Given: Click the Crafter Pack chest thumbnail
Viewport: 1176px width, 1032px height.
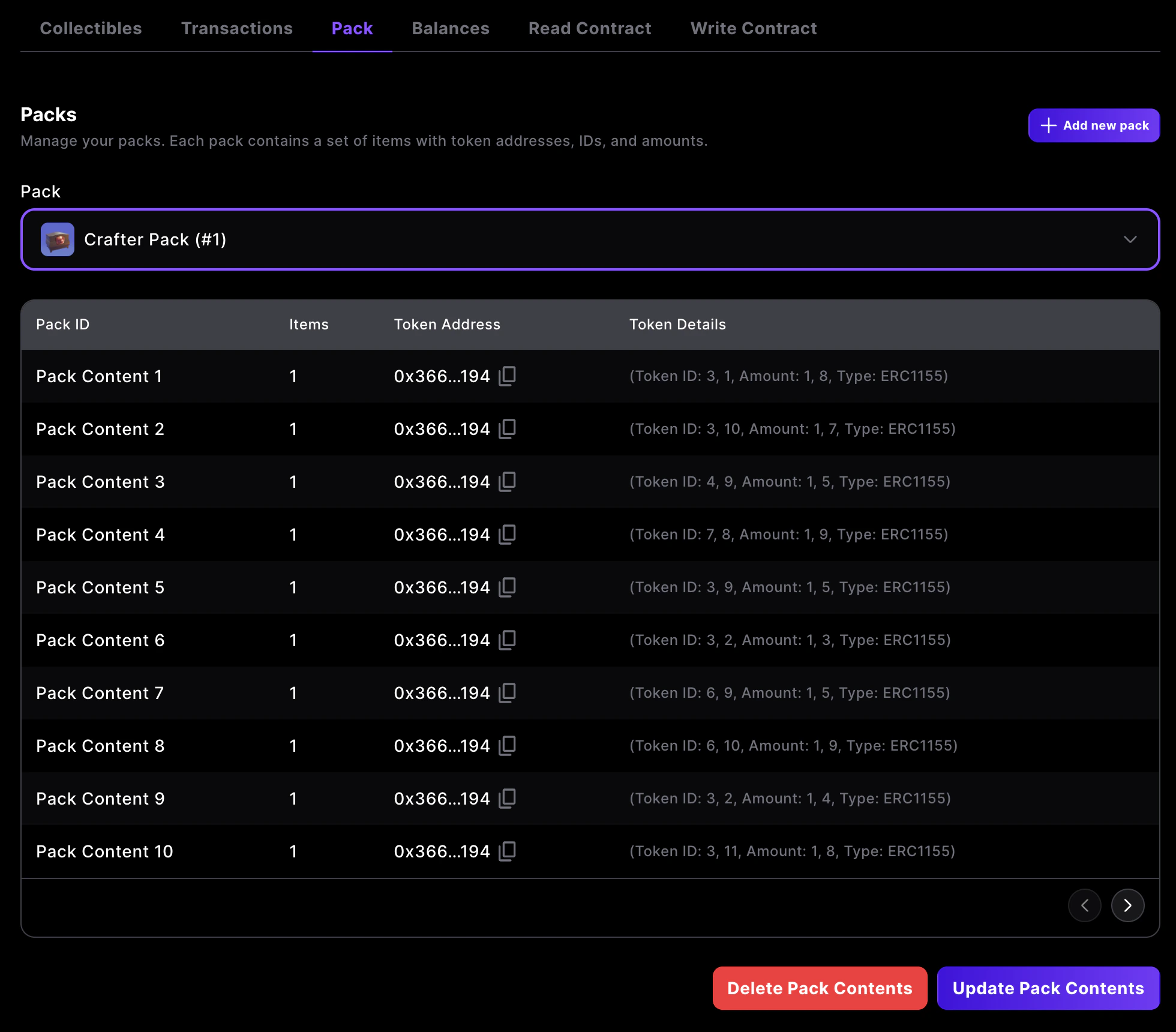Looking at the screenshot, I should pyautogui.click(x=58, y=239).
